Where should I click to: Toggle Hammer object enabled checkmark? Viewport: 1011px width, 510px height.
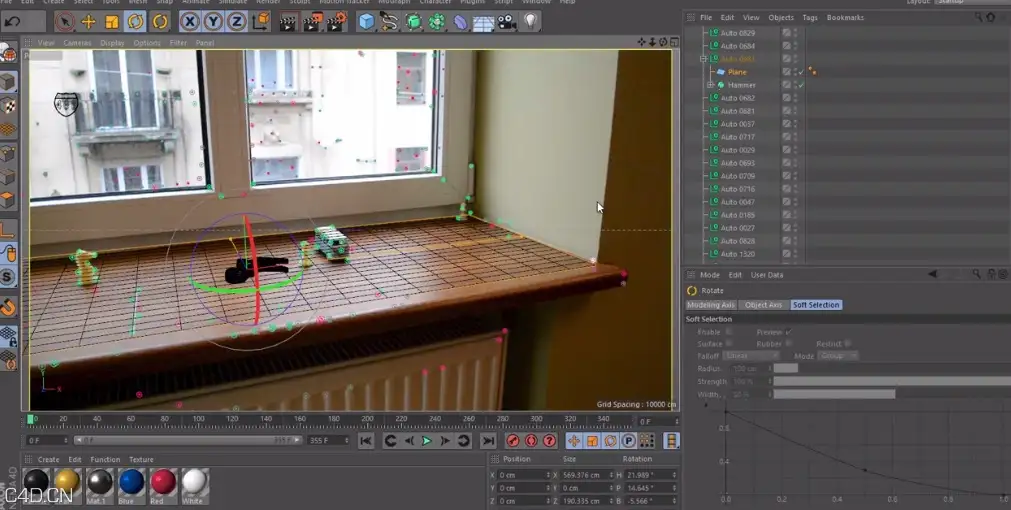801,84
